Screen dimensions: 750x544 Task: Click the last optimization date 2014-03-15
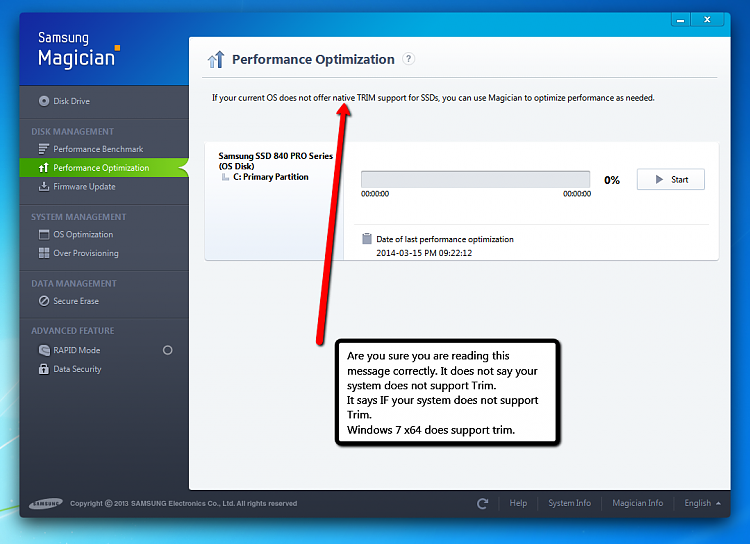(424, 253)
